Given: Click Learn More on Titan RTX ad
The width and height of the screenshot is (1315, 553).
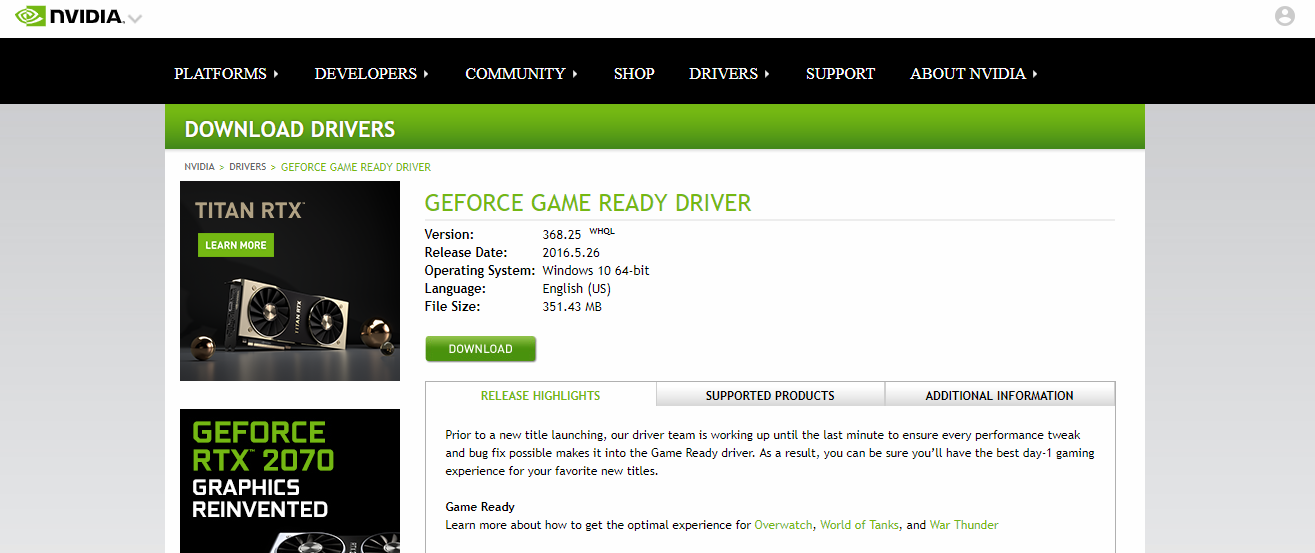Looking at the screenshot, I should tap(236, 245).
